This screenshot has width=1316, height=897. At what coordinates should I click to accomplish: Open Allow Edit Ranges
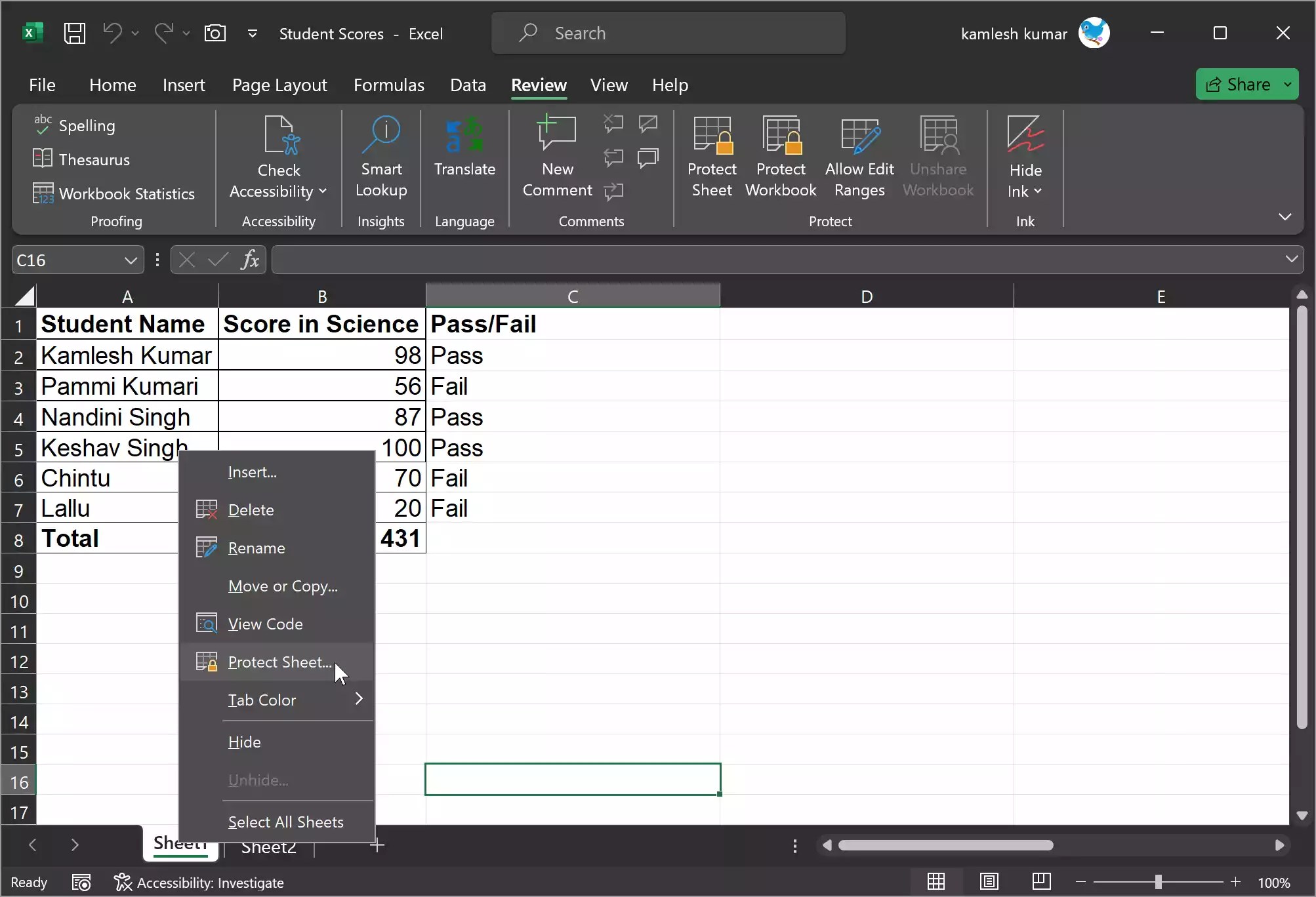point(859,157)
